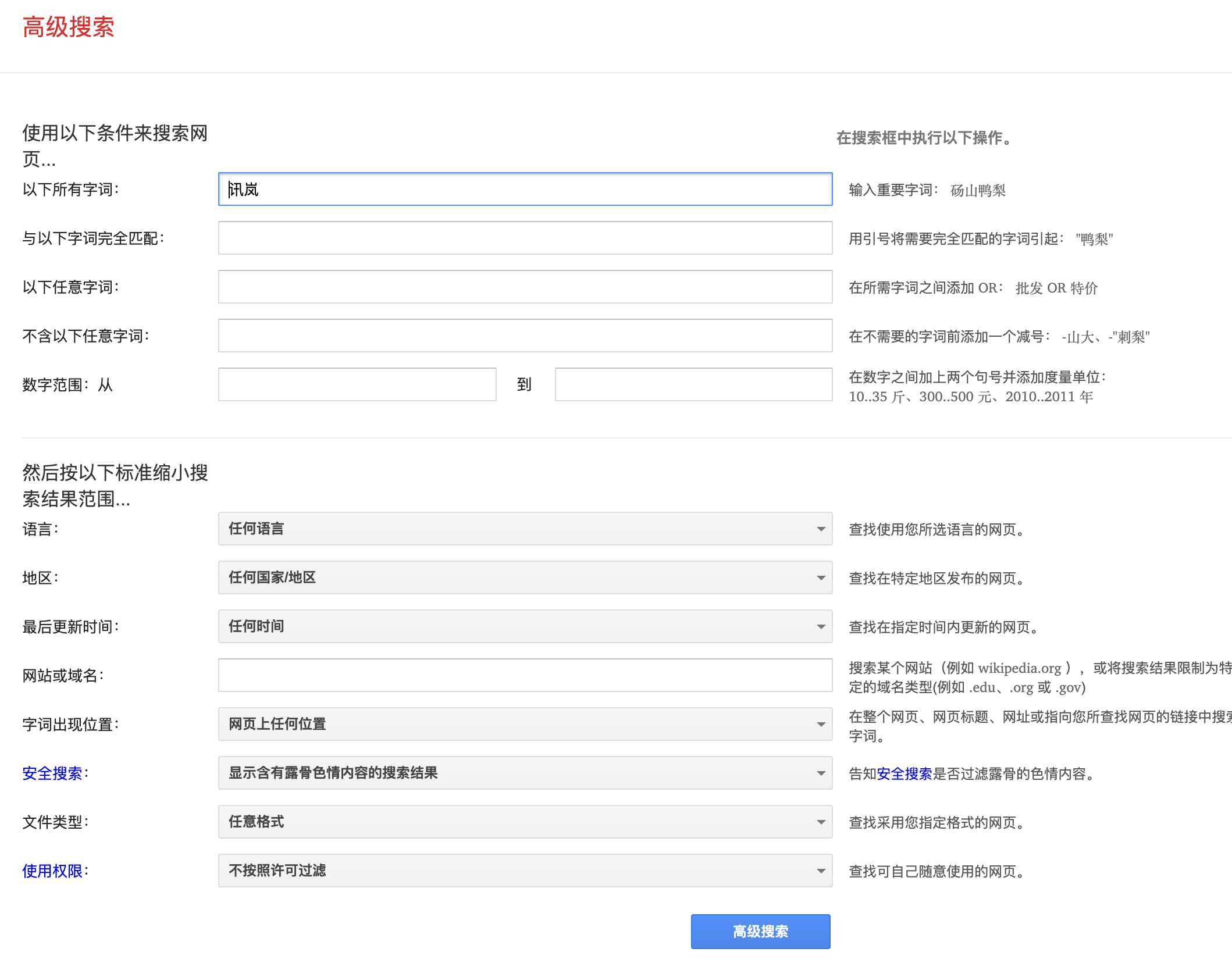The height and width of the screenshot is (977, 1232).
Task: Click the 不含以下任意字词 exclusion field
Action: (x=525, y=336)
